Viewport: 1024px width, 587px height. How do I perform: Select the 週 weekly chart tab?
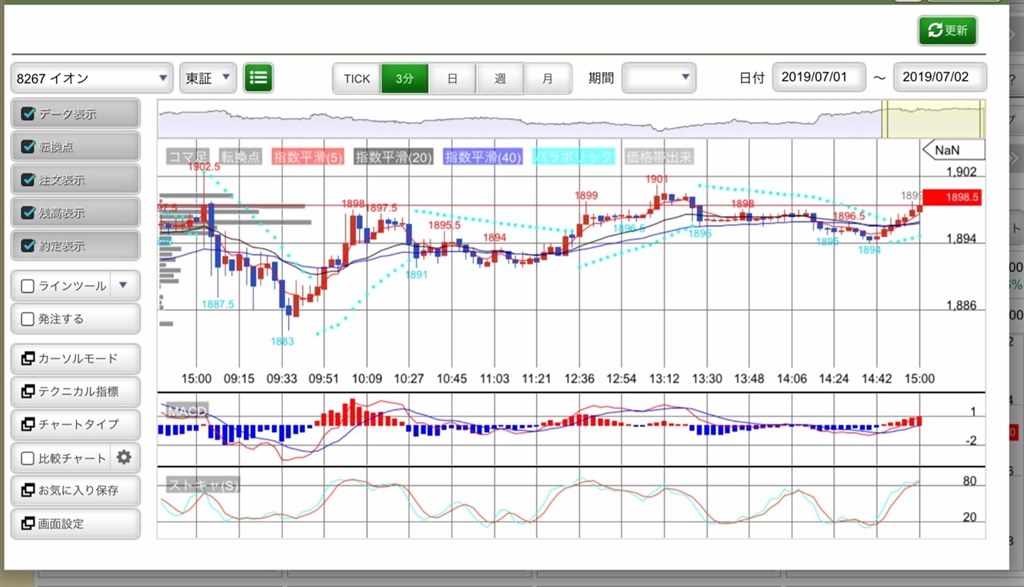coord(500,78)
